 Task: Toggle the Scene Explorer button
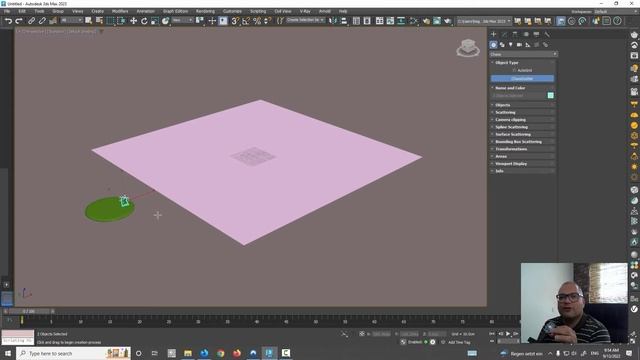(x=356, y=21)
